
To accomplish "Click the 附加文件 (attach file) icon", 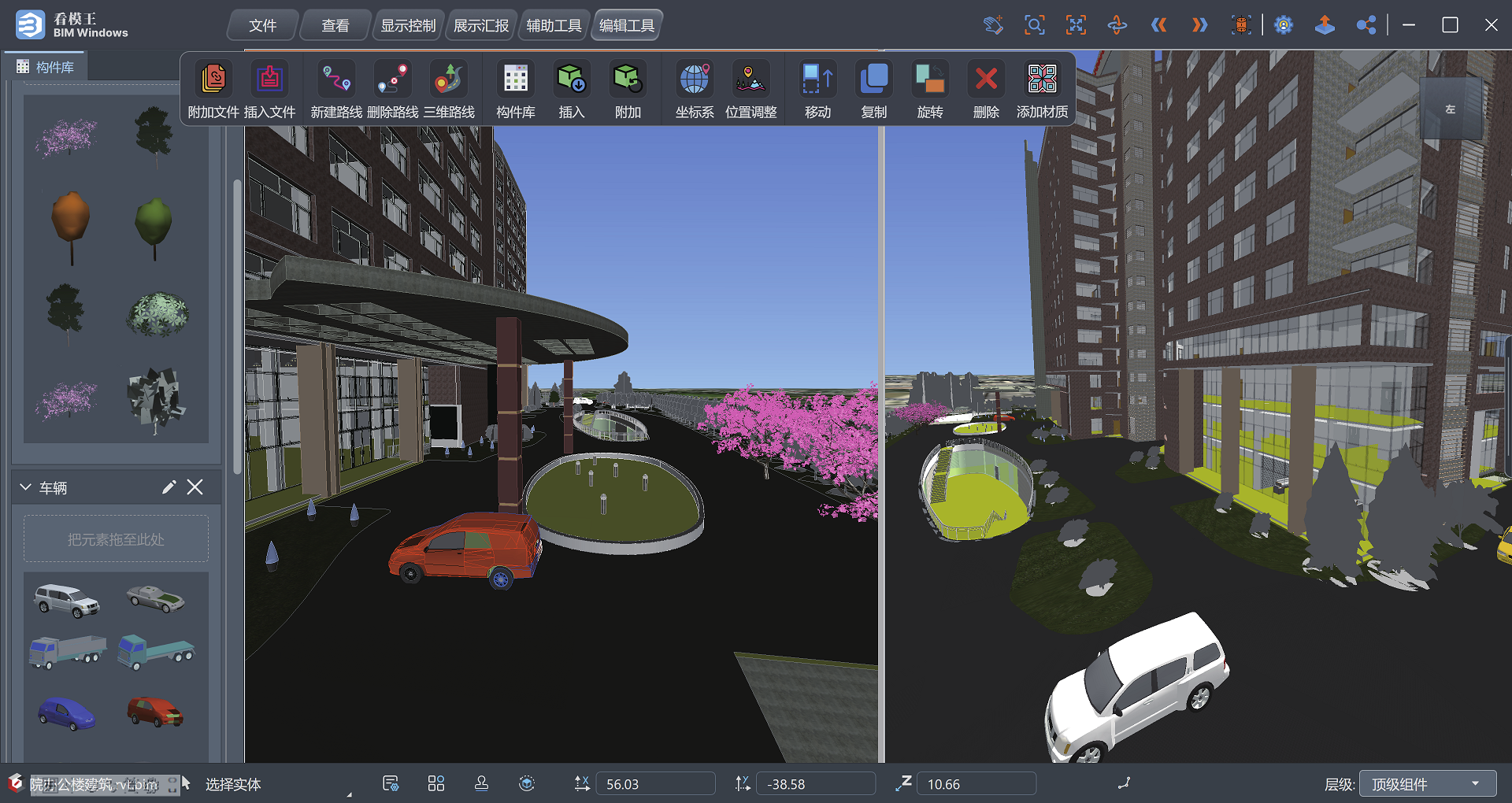I will tap(213, 80).
